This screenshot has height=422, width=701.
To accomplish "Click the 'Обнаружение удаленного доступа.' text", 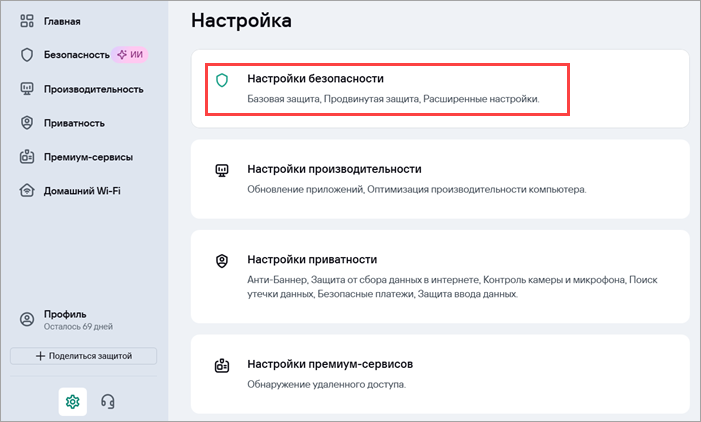I will point(327,384).
